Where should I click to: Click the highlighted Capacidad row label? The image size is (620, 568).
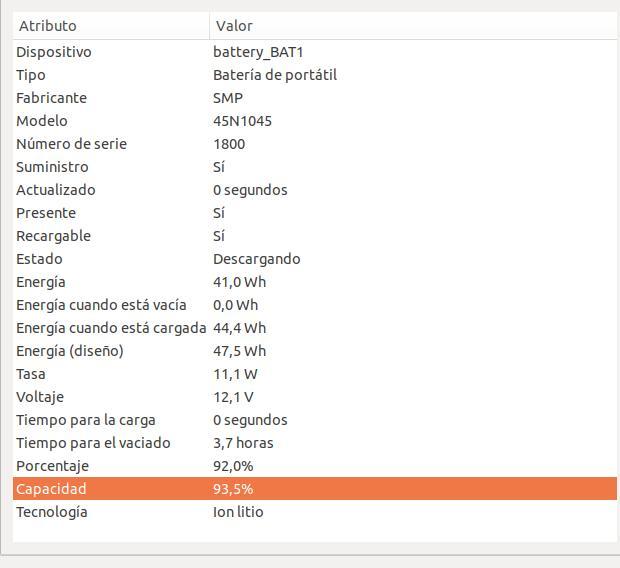coord(51,489)
